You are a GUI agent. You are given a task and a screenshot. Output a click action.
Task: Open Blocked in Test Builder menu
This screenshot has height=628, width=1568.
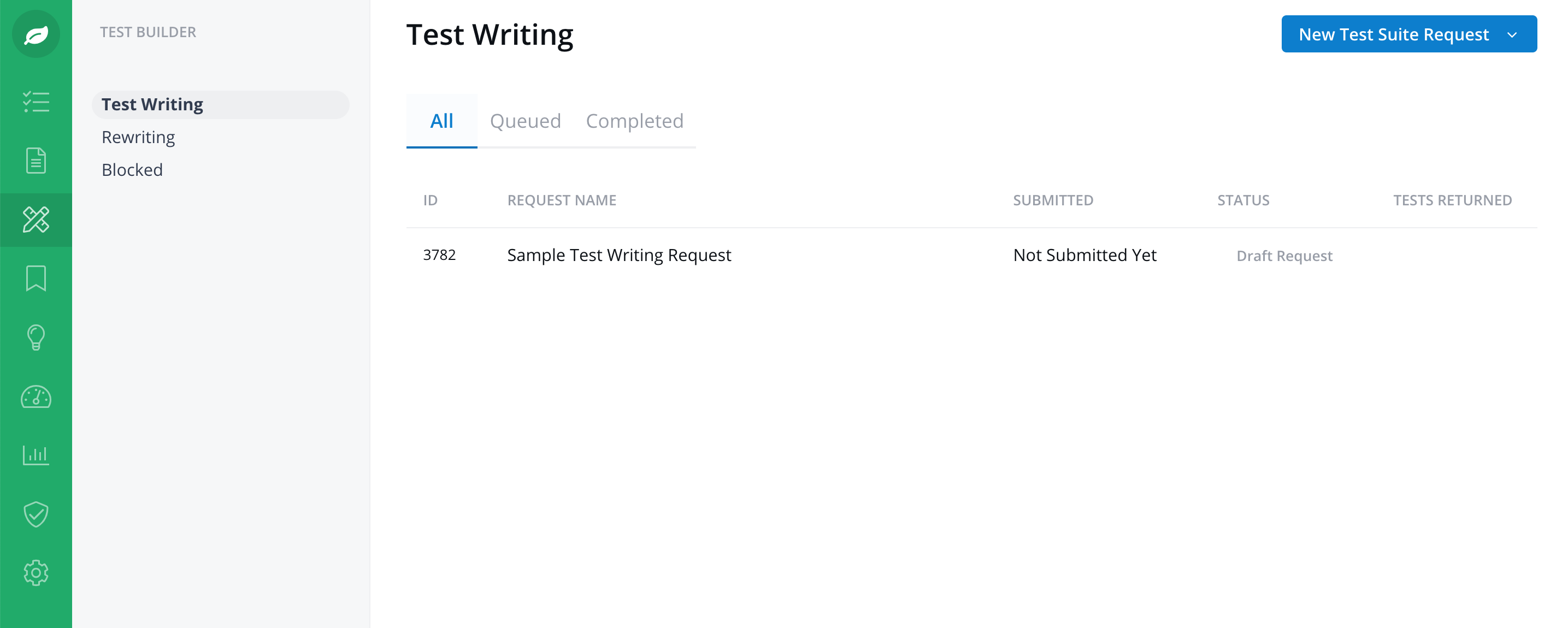(x=132, y=170)
